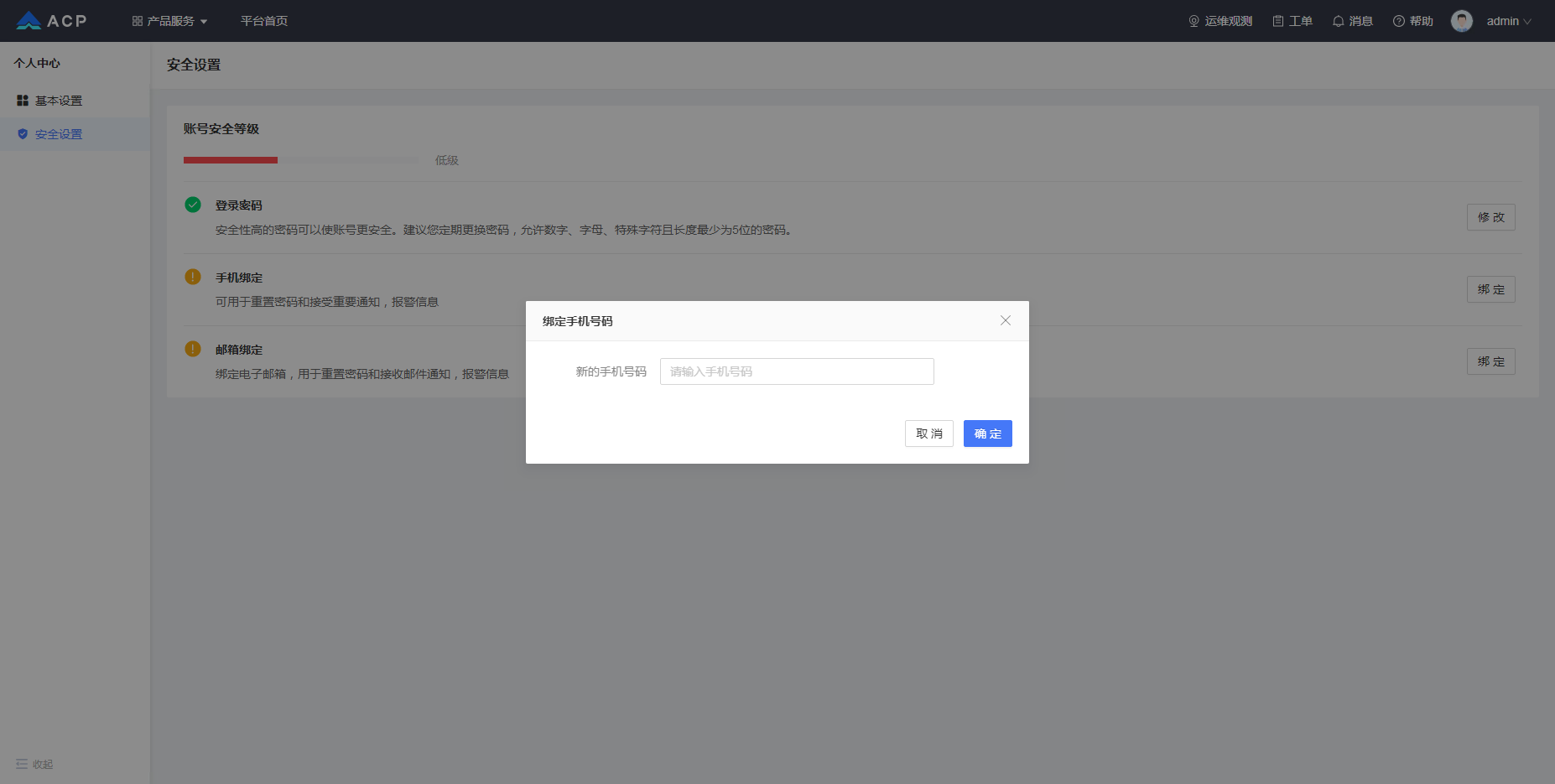Click the 绑定手机号码 dialog title
1555x784 pixels.
click(578, 321)
